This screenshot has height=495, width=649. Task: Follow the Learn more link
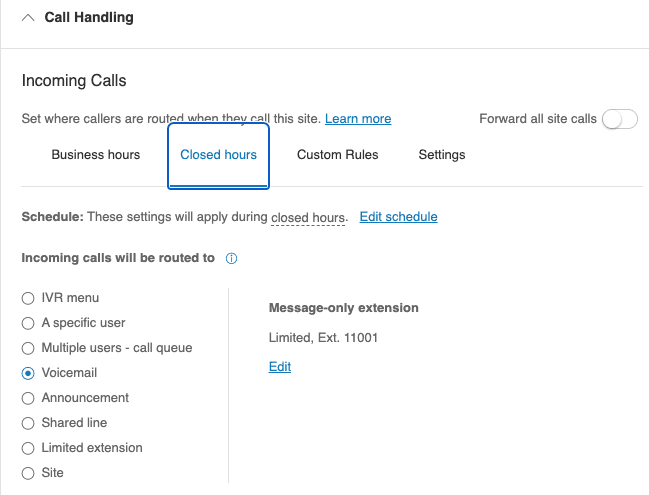(x=358, y=119)
